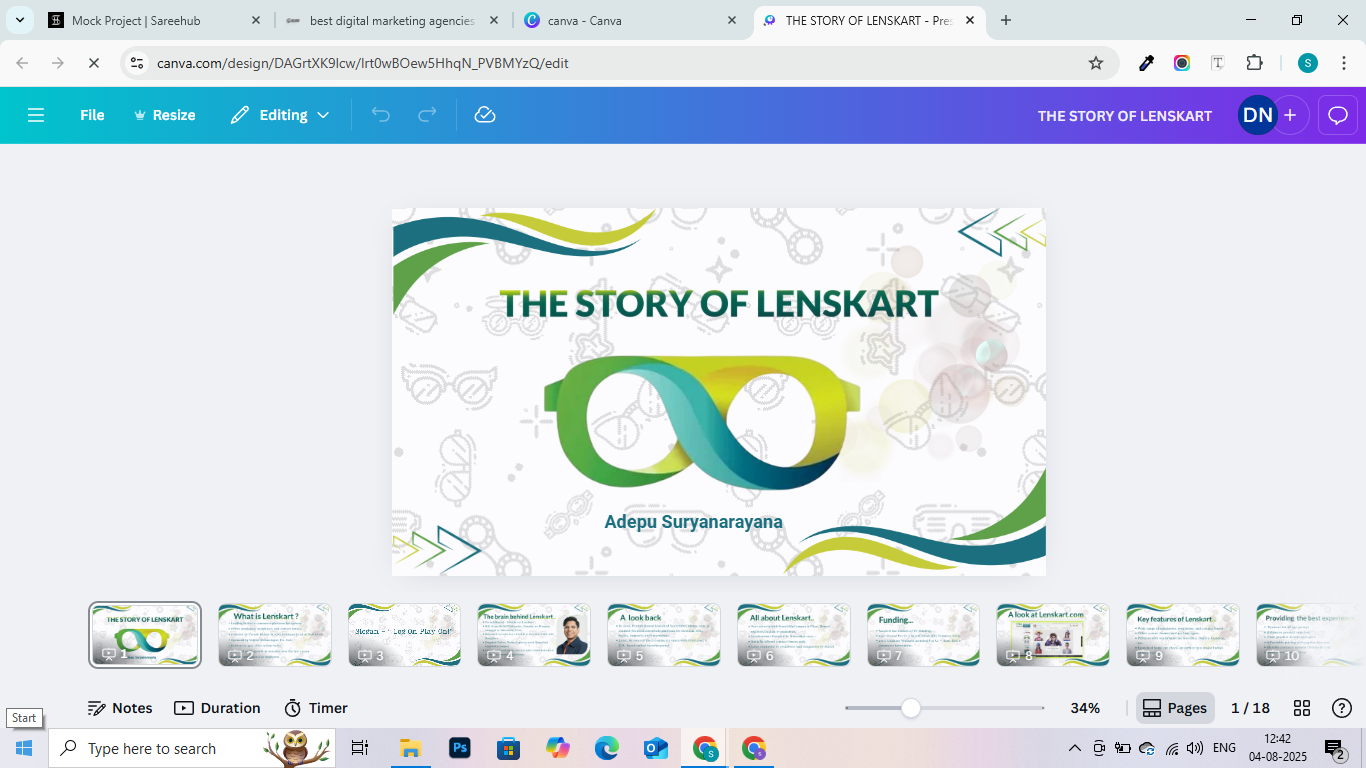Select the slide 4 thumbnail with portrait
Screen dimensions: 1366x768
pos(534,634)
